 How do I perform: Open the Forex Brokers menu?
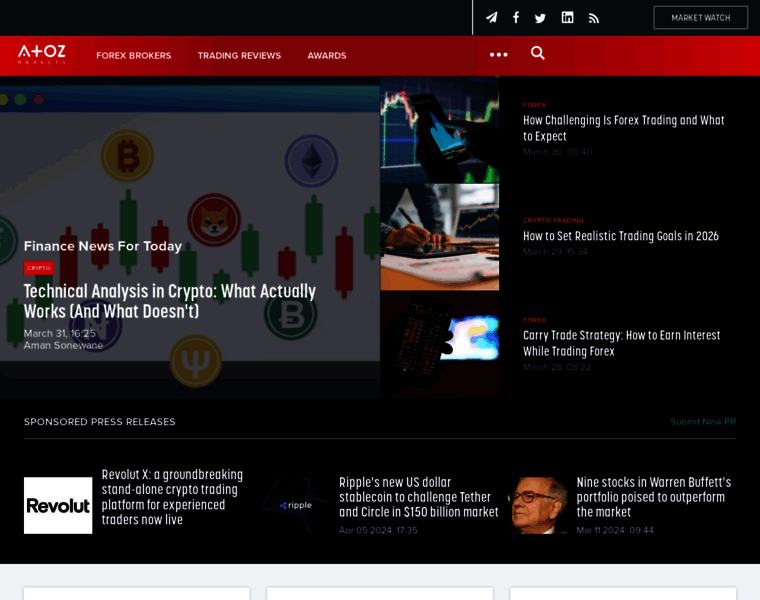133,56
